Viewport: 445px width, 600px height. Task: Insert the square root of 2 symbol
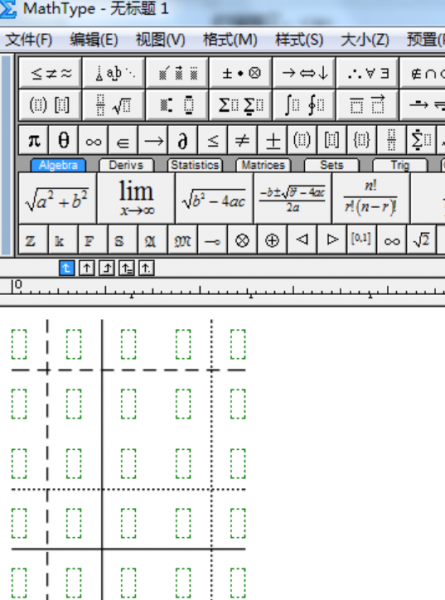[421, 240]
